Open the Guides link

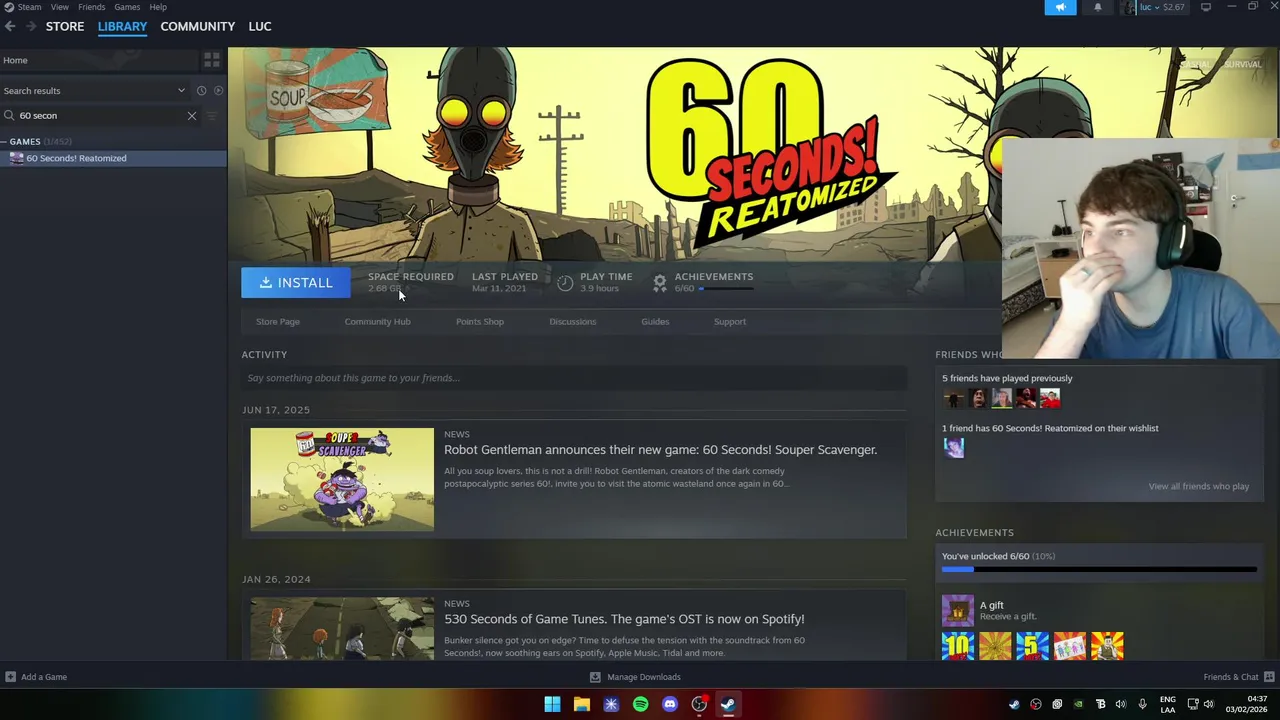pos(655,322)
